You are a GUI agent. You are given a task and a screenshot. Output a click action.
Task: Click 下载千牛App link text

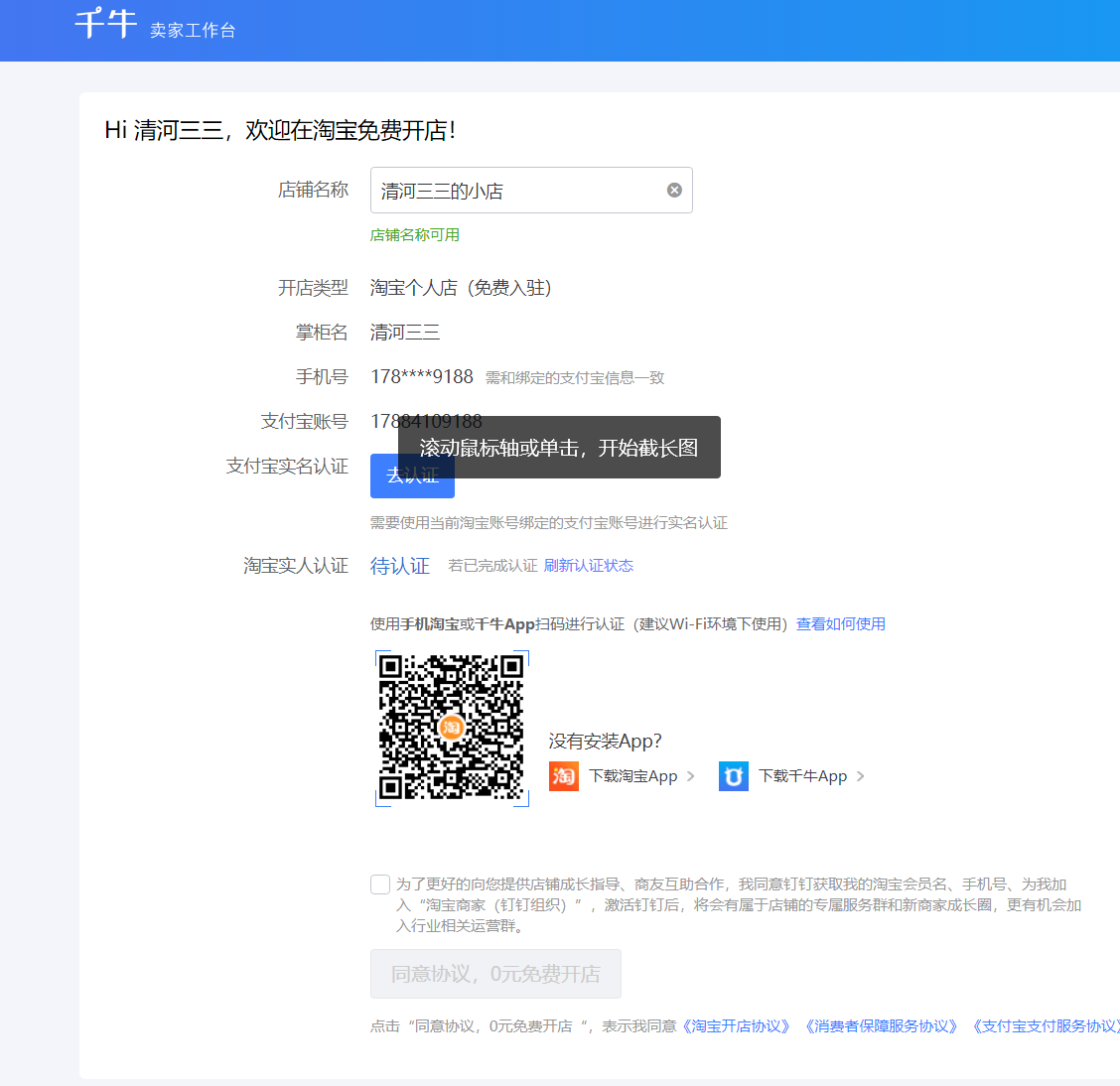803,776
